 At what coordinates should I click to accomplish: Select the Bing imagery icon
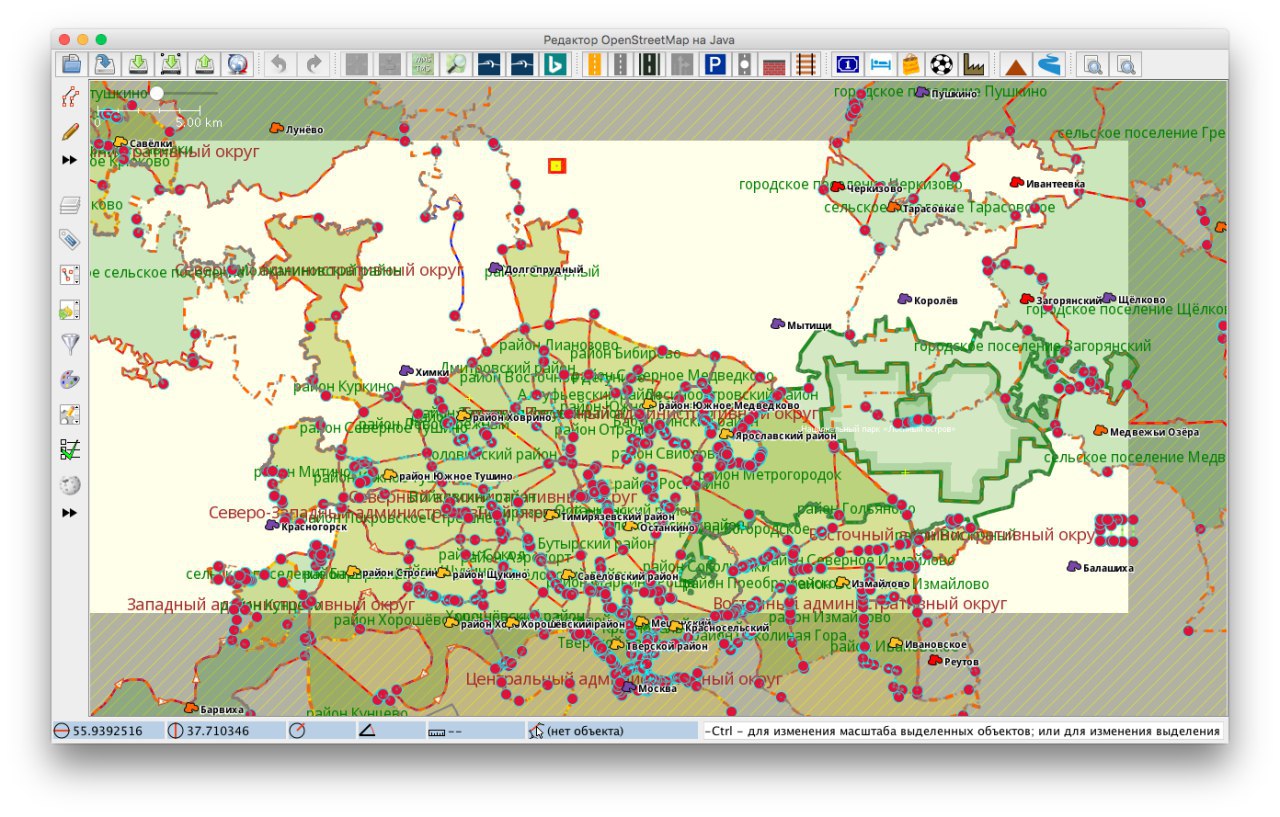[x=553, y=65]
